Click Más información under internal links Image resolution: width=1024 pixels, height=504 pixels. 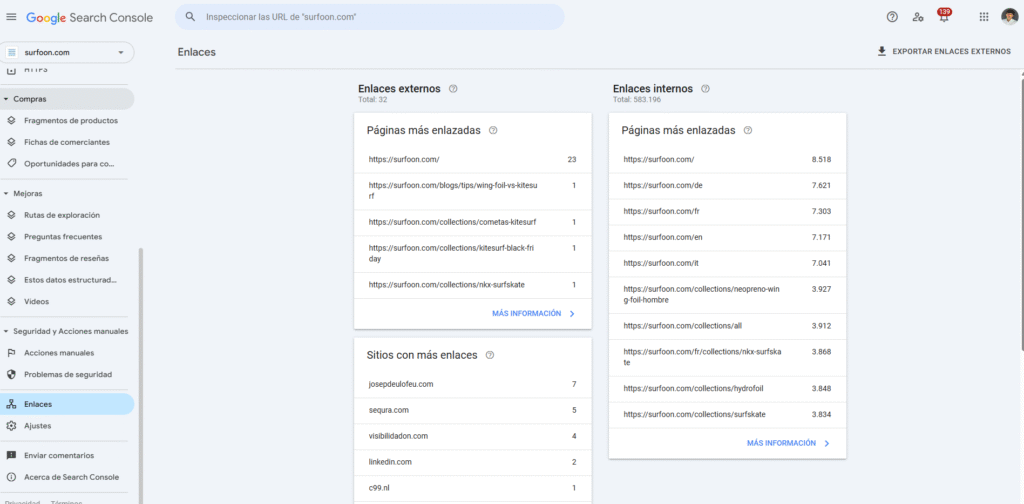click(x=788, y=443)
